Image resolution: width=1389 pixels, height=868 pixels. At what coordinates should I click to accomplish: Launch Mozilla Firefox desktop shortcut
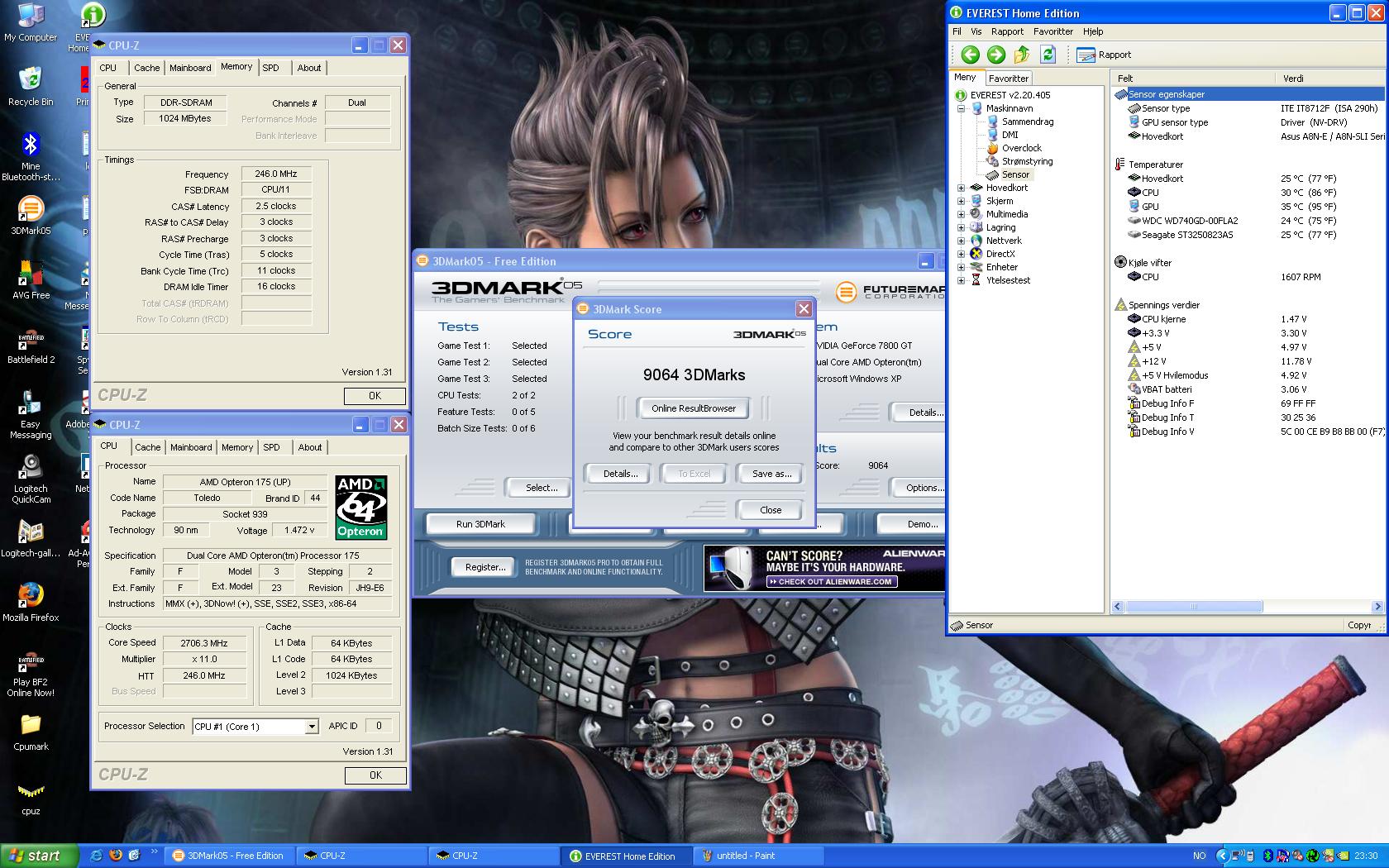pyautogui.click(x=31, y=602)
